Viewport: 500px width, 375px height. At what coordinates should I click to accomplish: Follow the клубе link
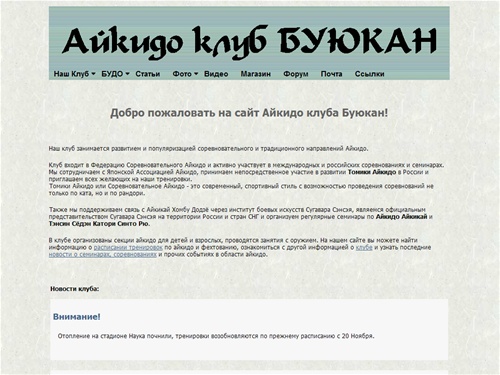364,247
